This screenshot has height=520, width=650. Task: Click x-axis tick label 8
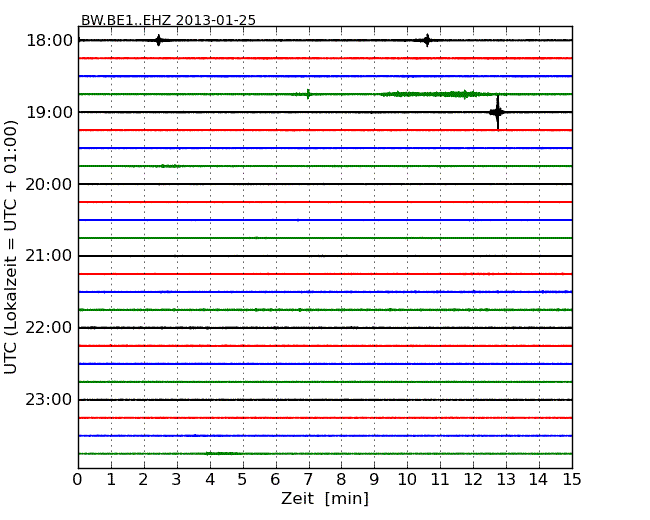point(341,479)
